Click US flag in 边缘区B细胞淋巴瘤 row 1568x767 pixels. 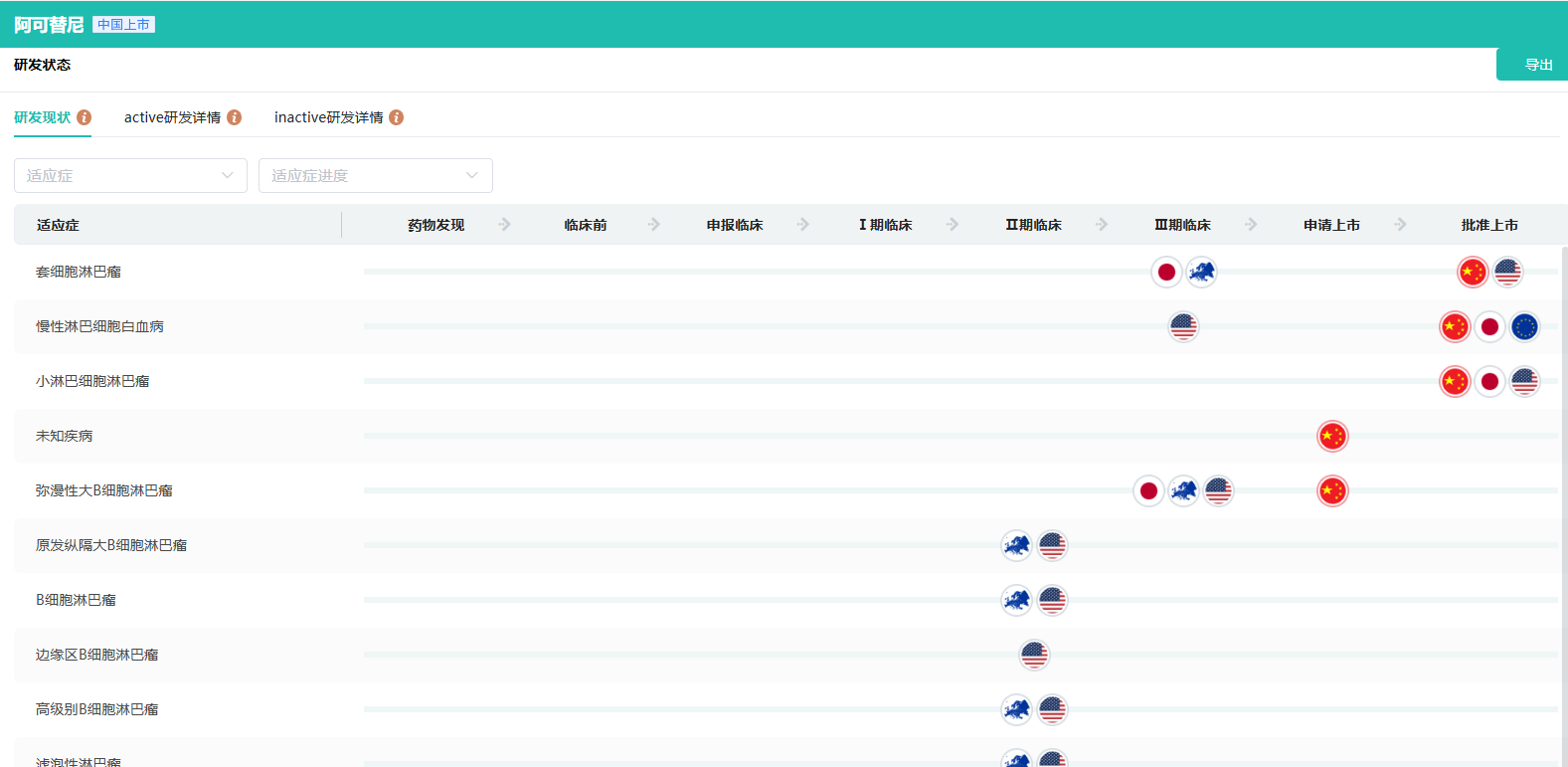tap(1034, 655)
